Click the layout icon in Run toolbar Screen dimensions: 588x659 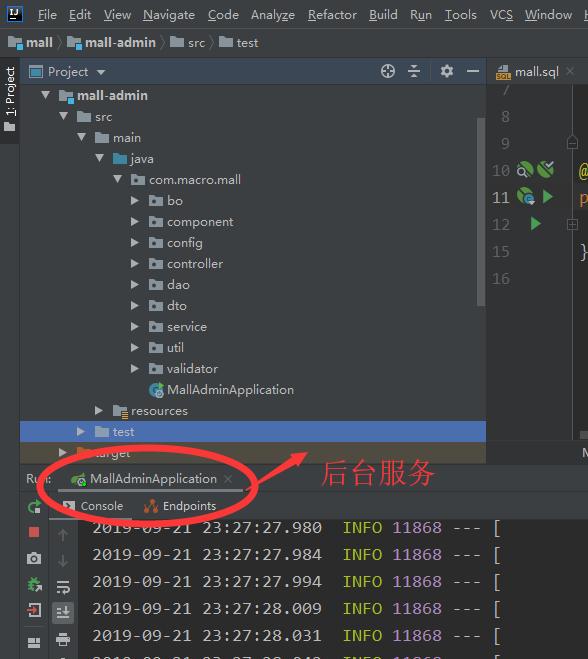[34, 642]
